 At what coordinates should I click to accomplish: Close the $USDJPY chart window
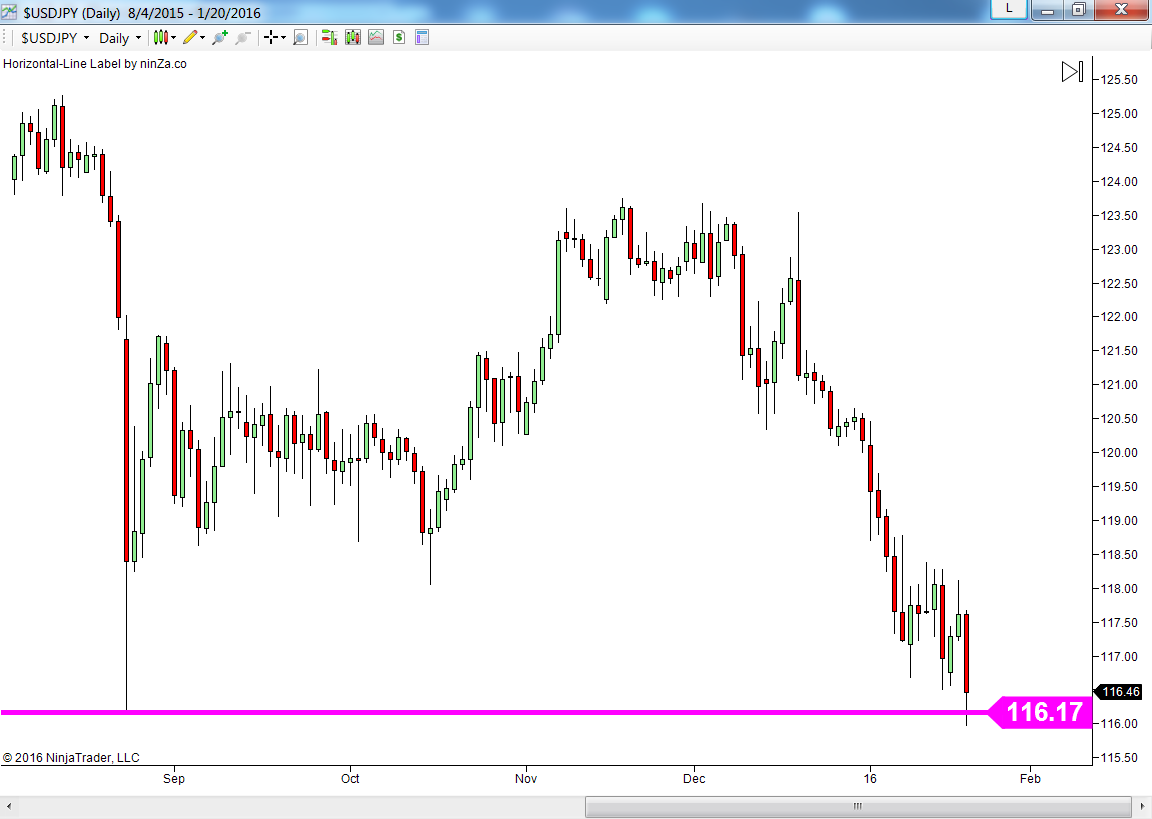pos(1121,10)
